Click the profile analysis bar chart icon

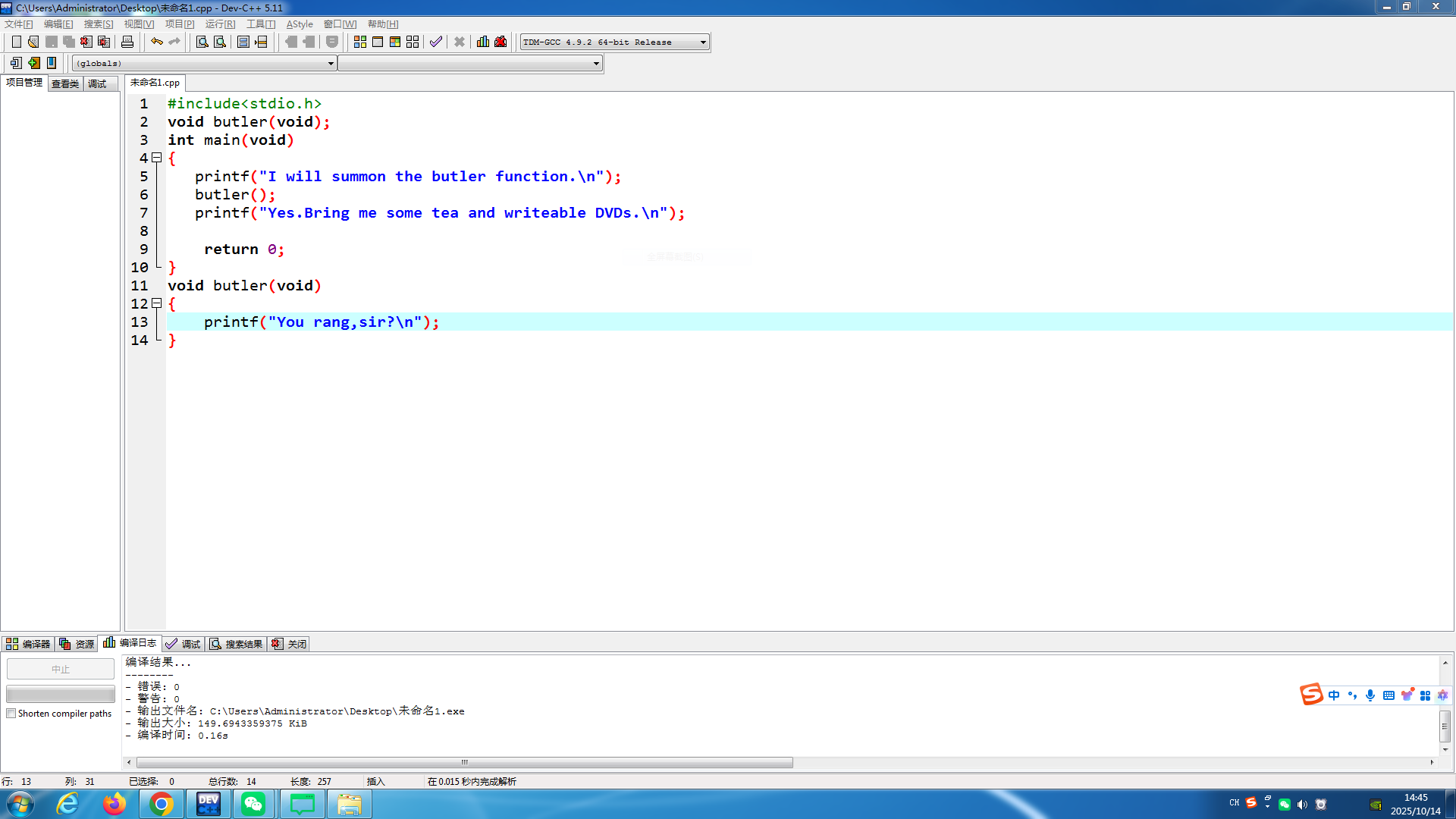483,42
